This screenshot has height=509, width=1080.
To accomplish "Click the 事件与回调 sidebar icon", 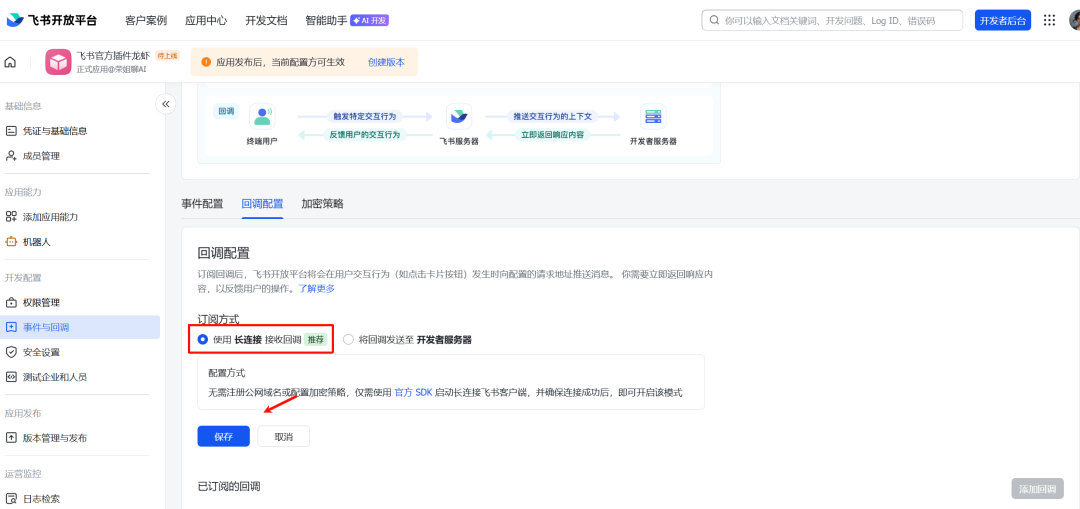I will (x=11, y=327).
